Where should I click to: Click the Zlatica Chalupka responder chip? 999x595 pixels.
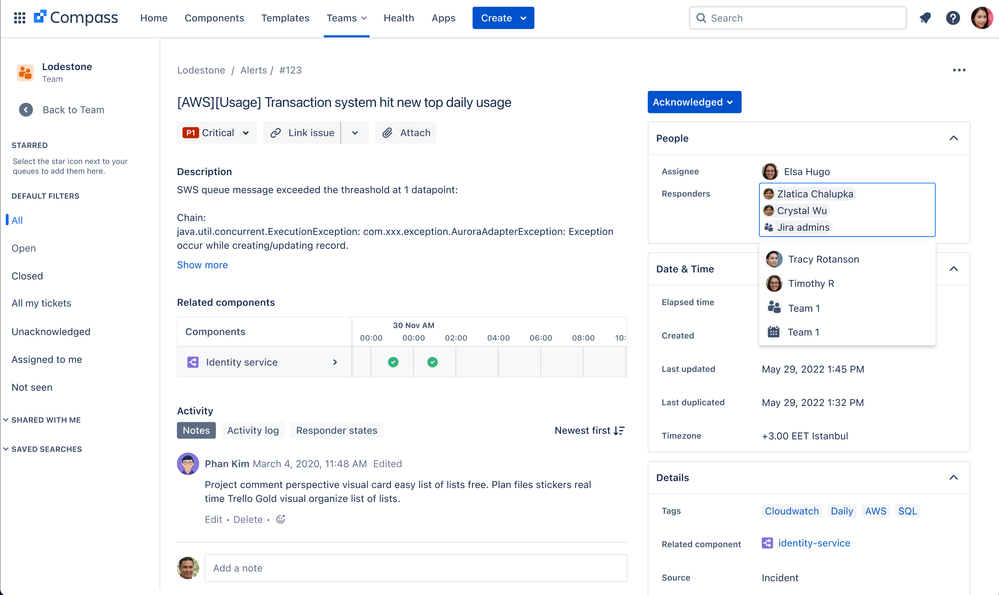click(809, 194)
